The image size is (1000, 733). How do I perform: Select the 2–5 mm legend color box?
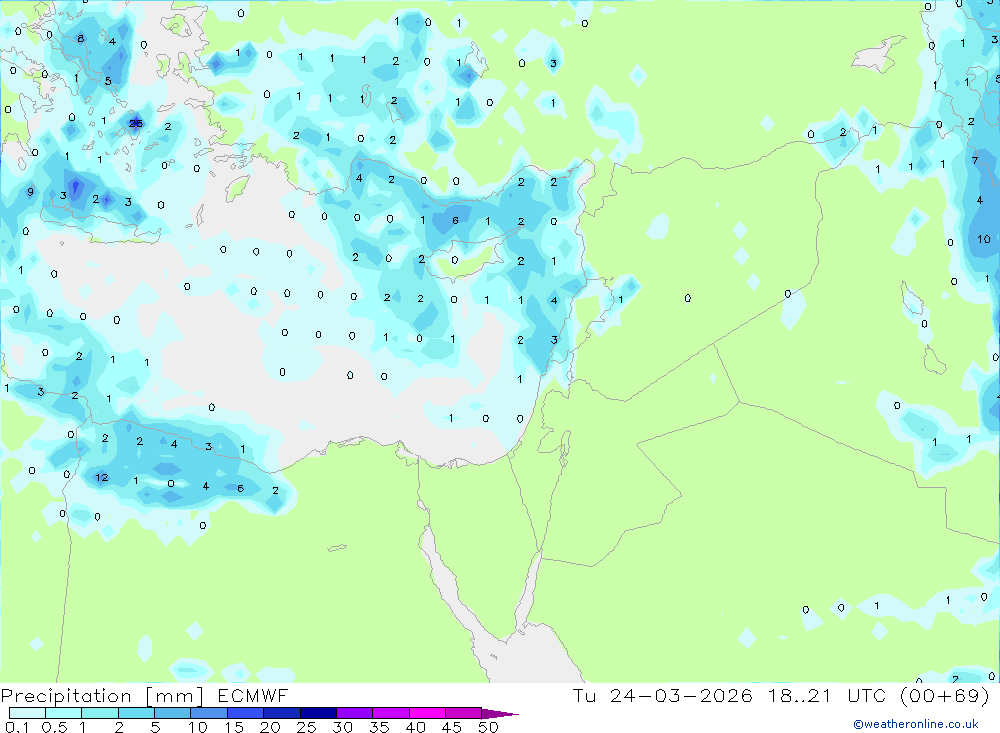(136, 713)
